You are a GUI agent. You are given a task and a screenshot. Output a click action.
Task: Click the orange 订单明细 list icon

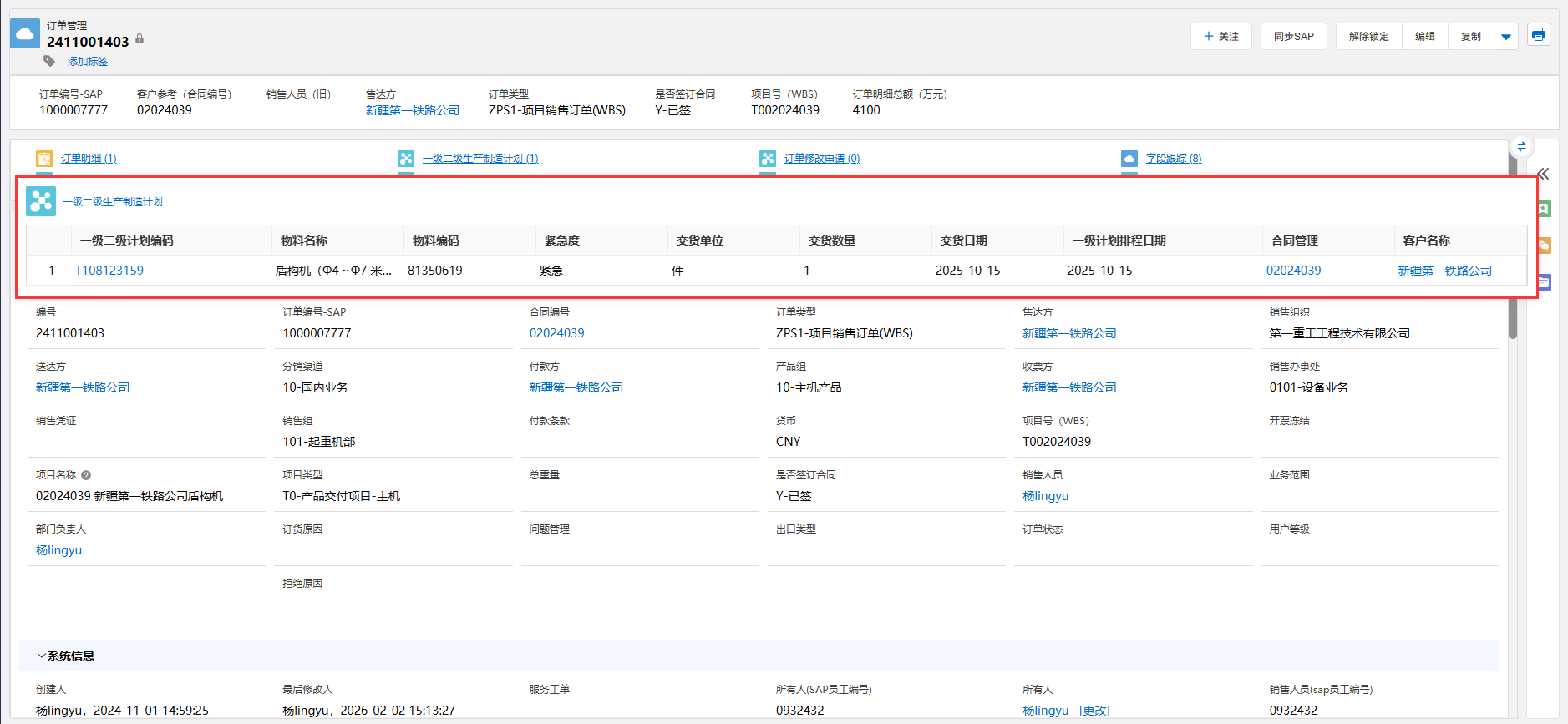(x=44, y=159)
